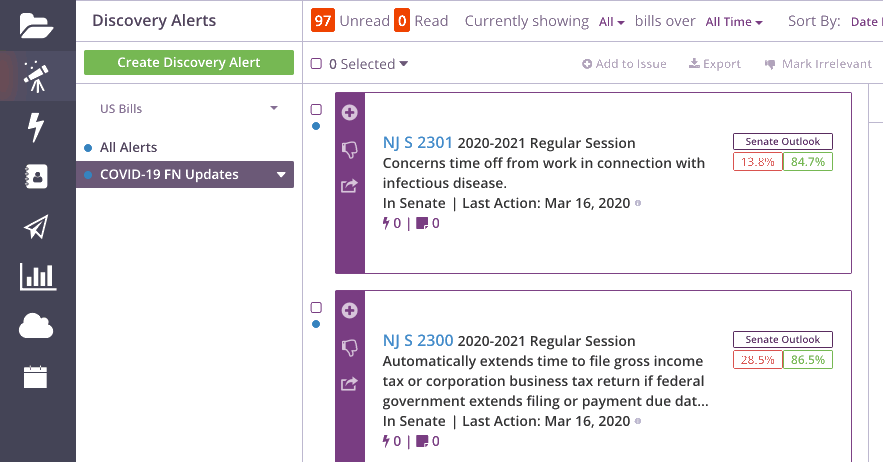Open the NJ S 2301 bill link
883x462 pixels.
coord(417,143)
